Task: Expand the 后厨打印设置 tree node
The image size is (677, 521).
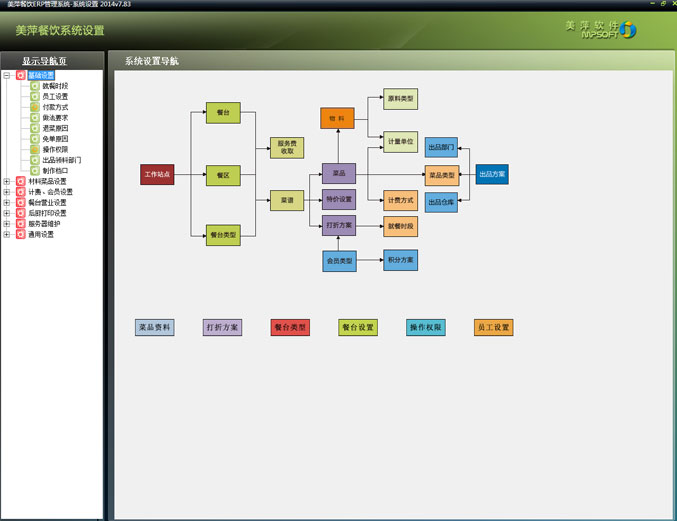Action: click(x=7, y=213)
